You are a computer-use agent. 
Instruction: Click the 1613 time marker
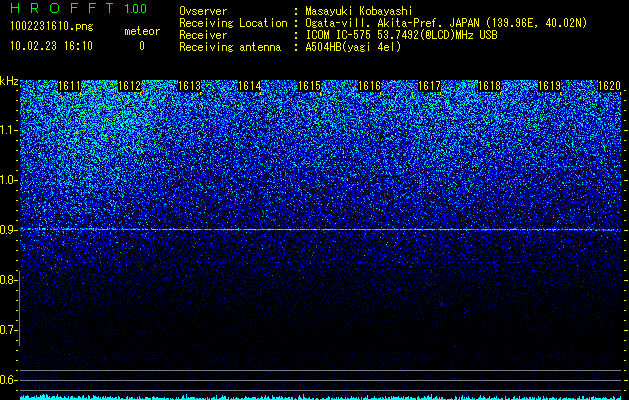coord(189,86)
